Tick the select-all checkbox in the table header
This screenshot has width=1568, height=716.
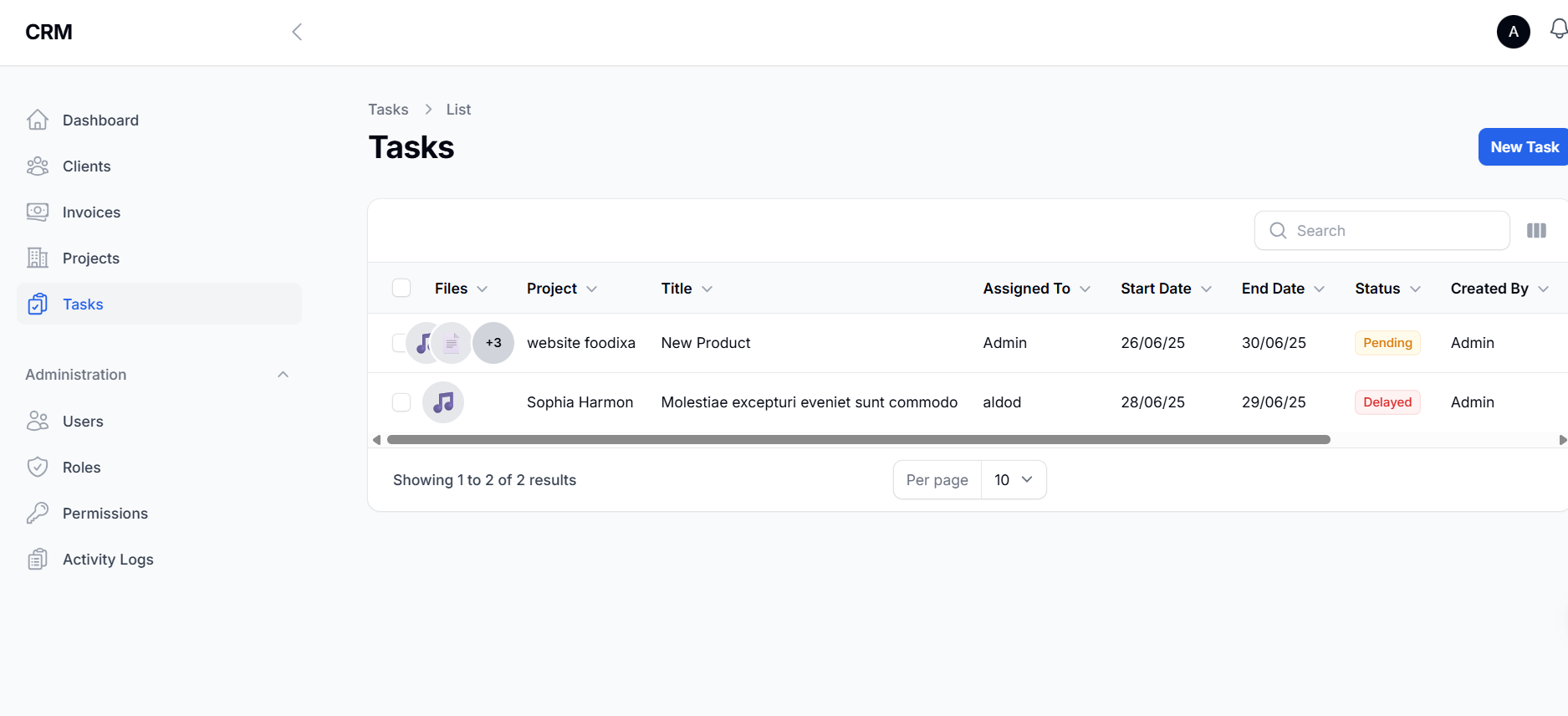tap(401, 289)
